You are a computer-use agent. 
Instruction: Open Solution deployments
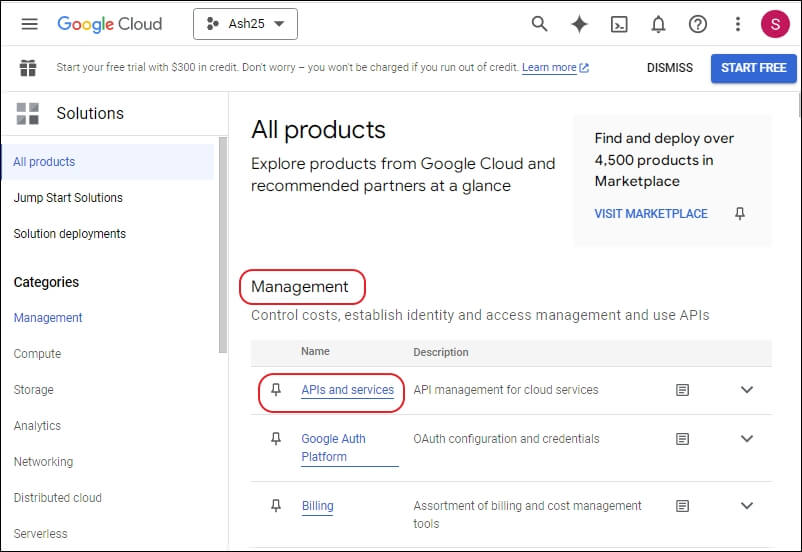pyautogui.click(x=70, y=234)
